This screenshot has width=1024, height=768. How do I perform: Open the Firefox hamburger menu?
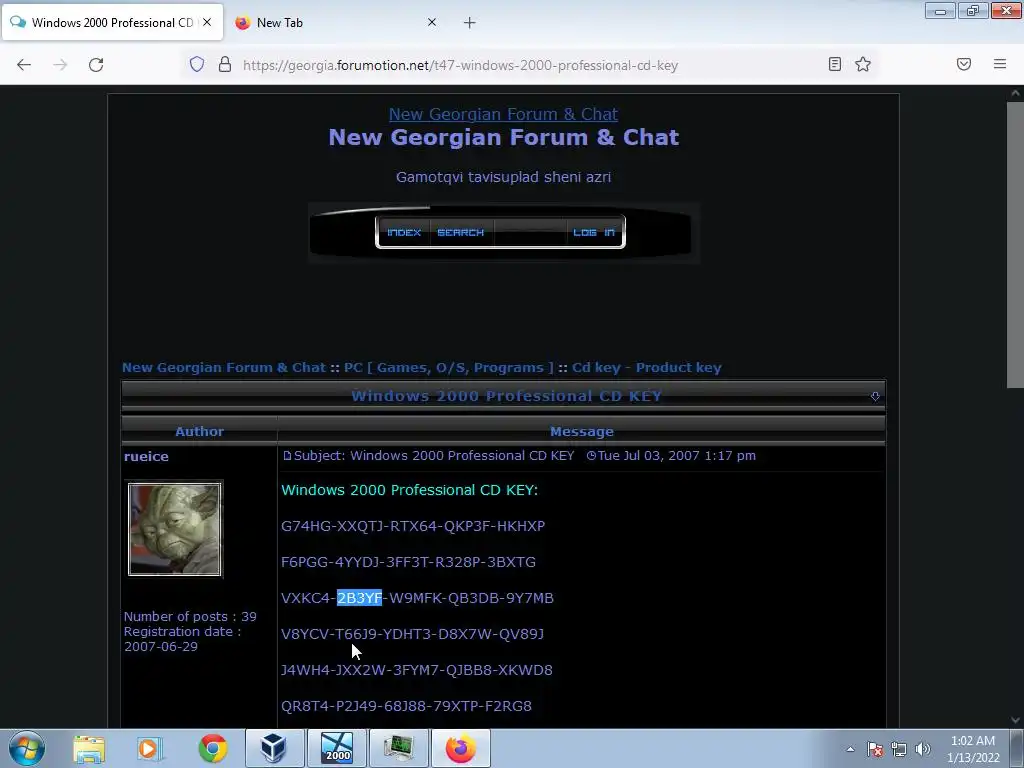[999, 64]
